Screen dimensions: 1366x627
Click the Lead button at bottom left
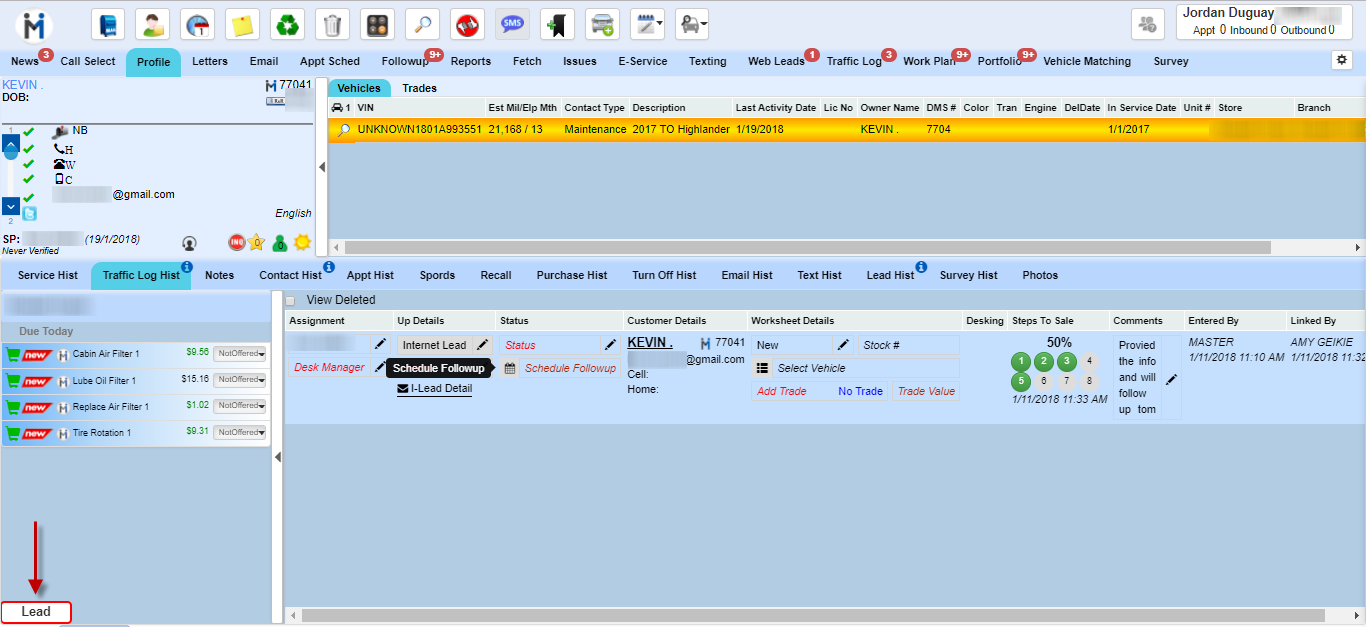click(36, 612)
